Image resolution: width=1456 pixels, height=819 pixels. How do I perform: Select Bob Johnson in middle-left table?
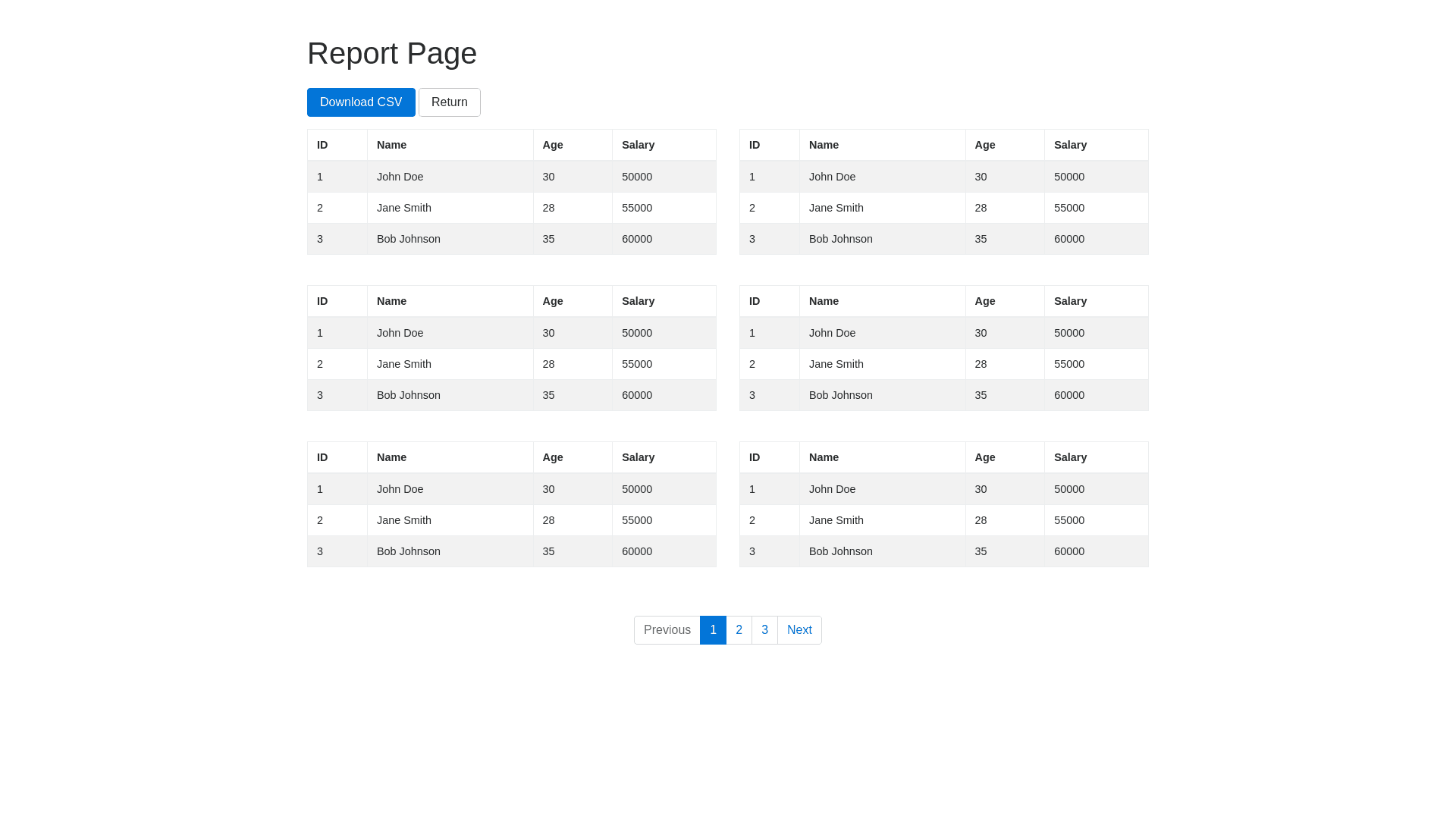point(408,395)
